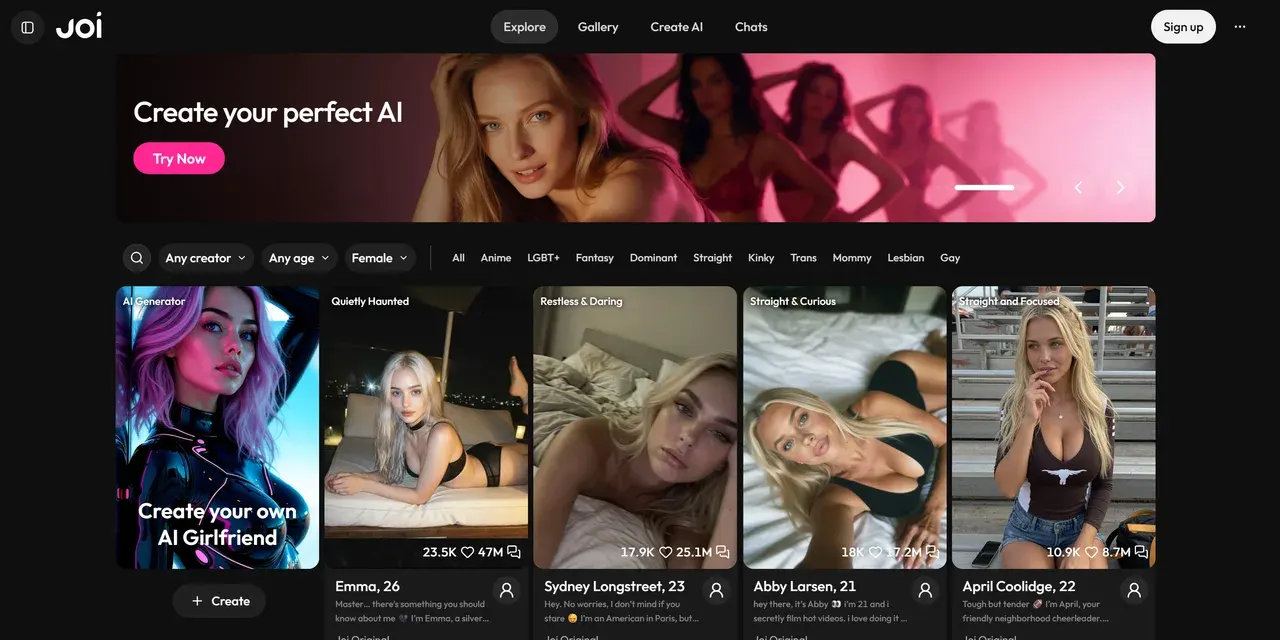1280x640 pixels.
Task: Click the 'Create your perfect AI' banner headline
Action: coord(268,112)
